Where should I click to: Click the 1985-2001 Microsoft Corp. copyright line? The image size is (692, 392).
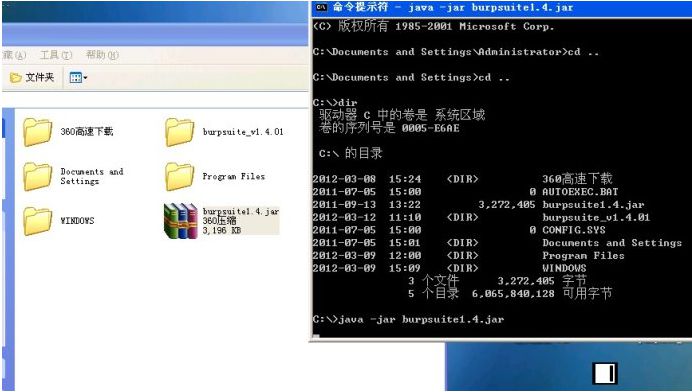tap(433, 26)
